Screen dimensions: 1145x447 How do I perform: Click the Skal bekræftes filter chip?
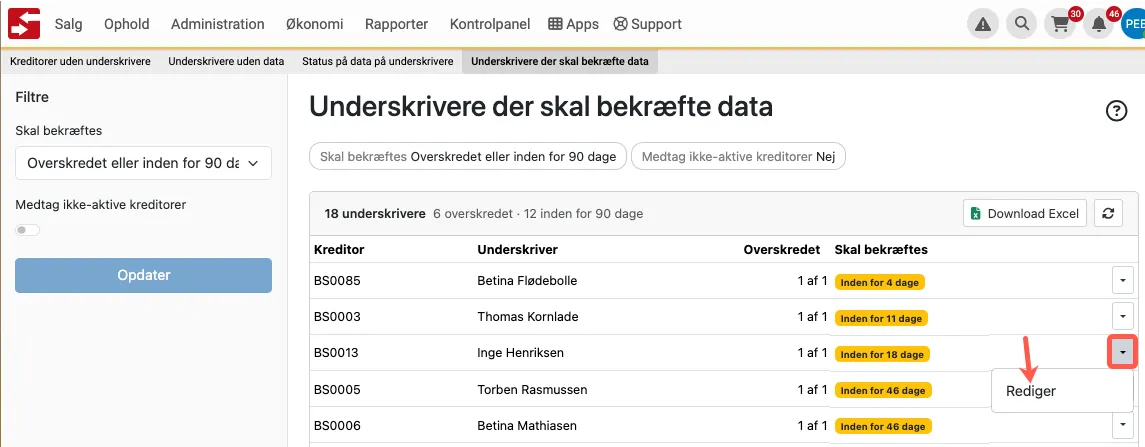(468, 156)
